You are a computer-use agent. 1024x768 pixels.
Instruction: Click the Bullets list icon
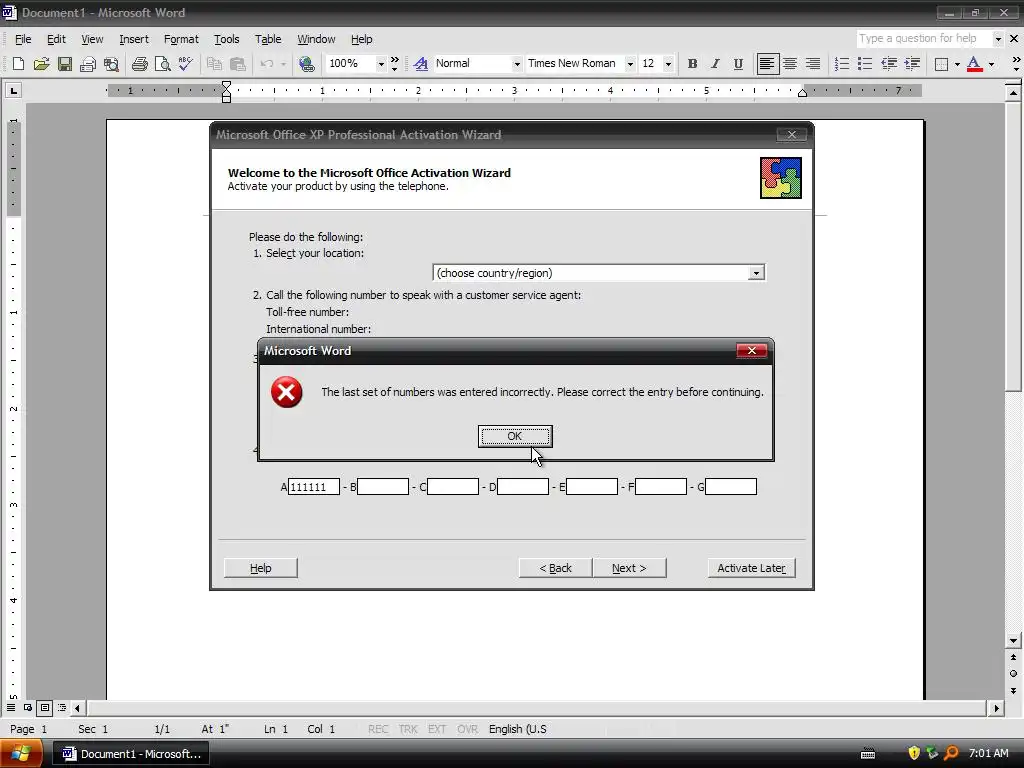[x=865, y=63]
